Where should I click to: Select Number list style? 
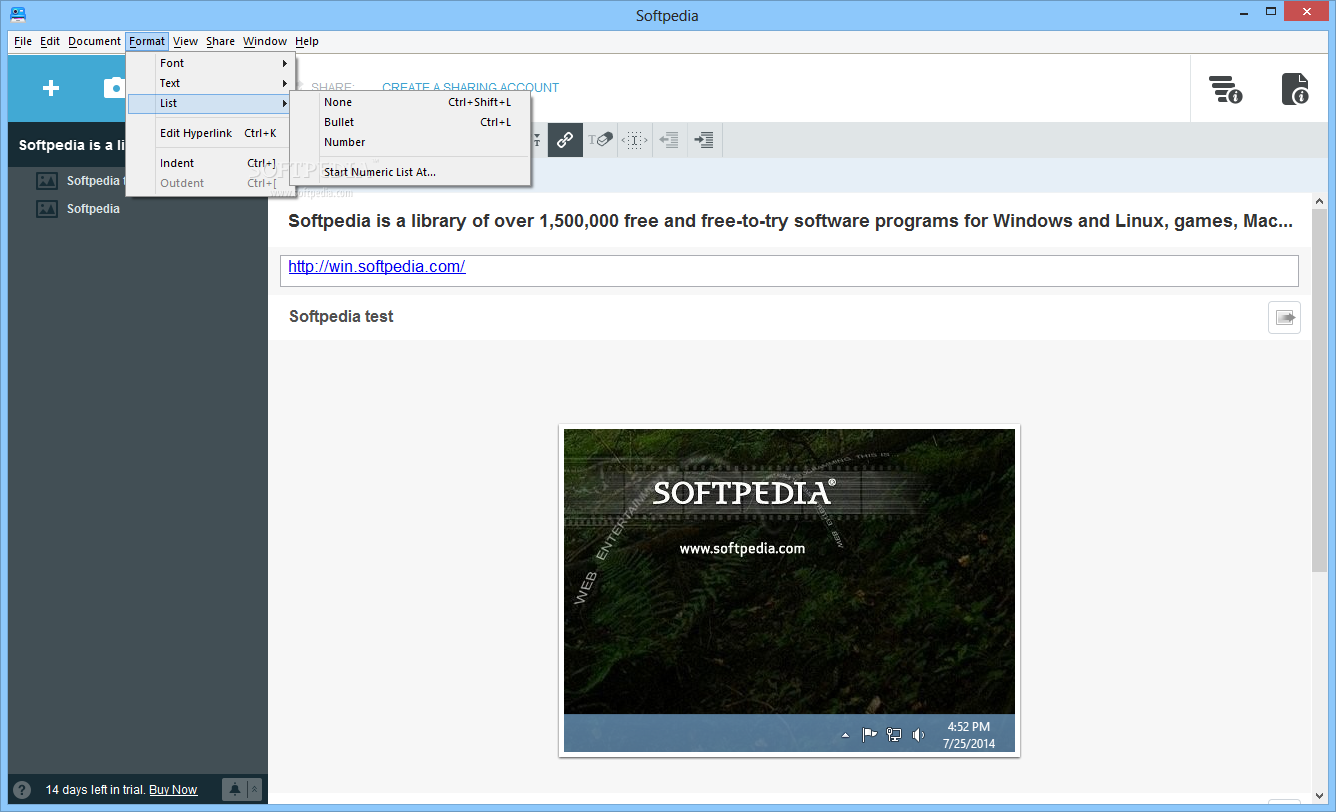point(410,142)
